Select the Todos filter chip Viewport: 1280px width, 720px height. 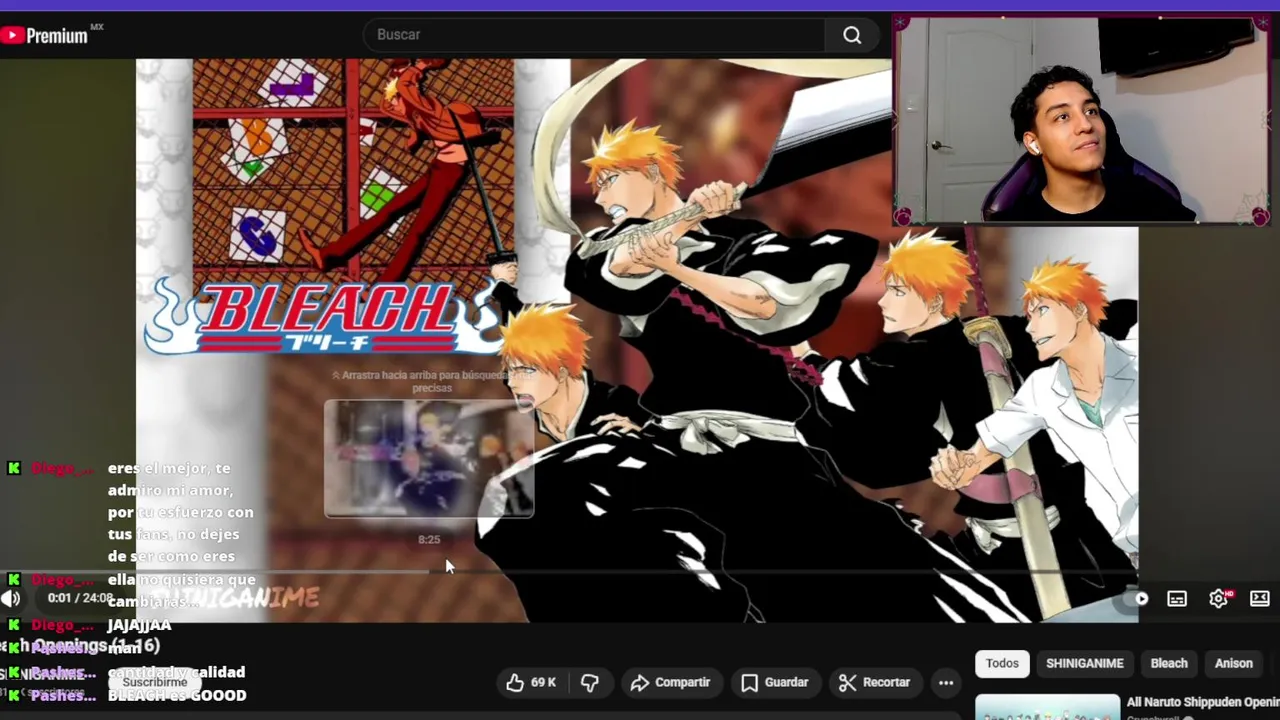(1002, 663)
